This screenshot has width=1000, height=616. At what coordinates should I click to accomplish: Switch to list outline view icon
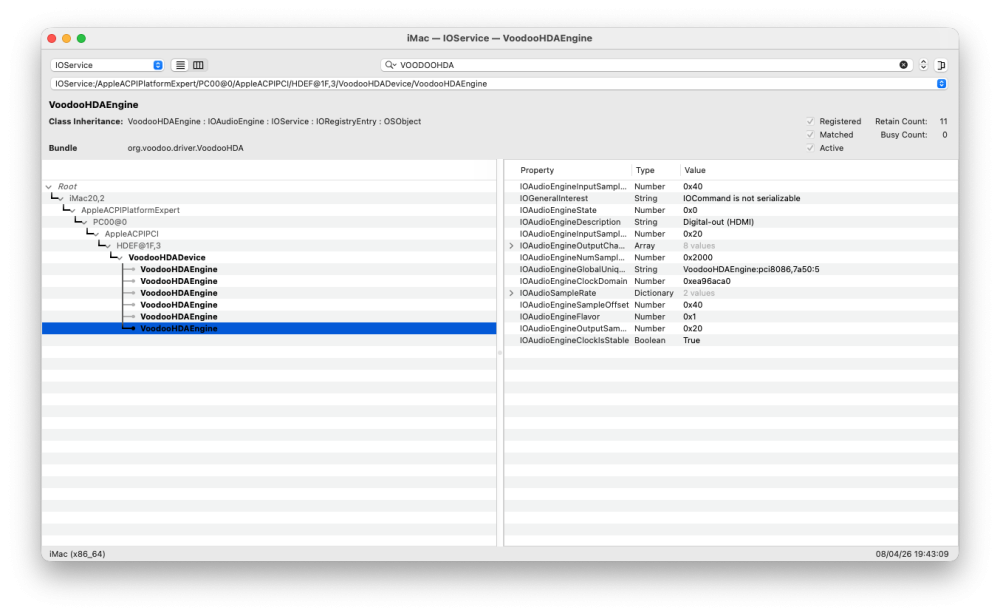180,65
